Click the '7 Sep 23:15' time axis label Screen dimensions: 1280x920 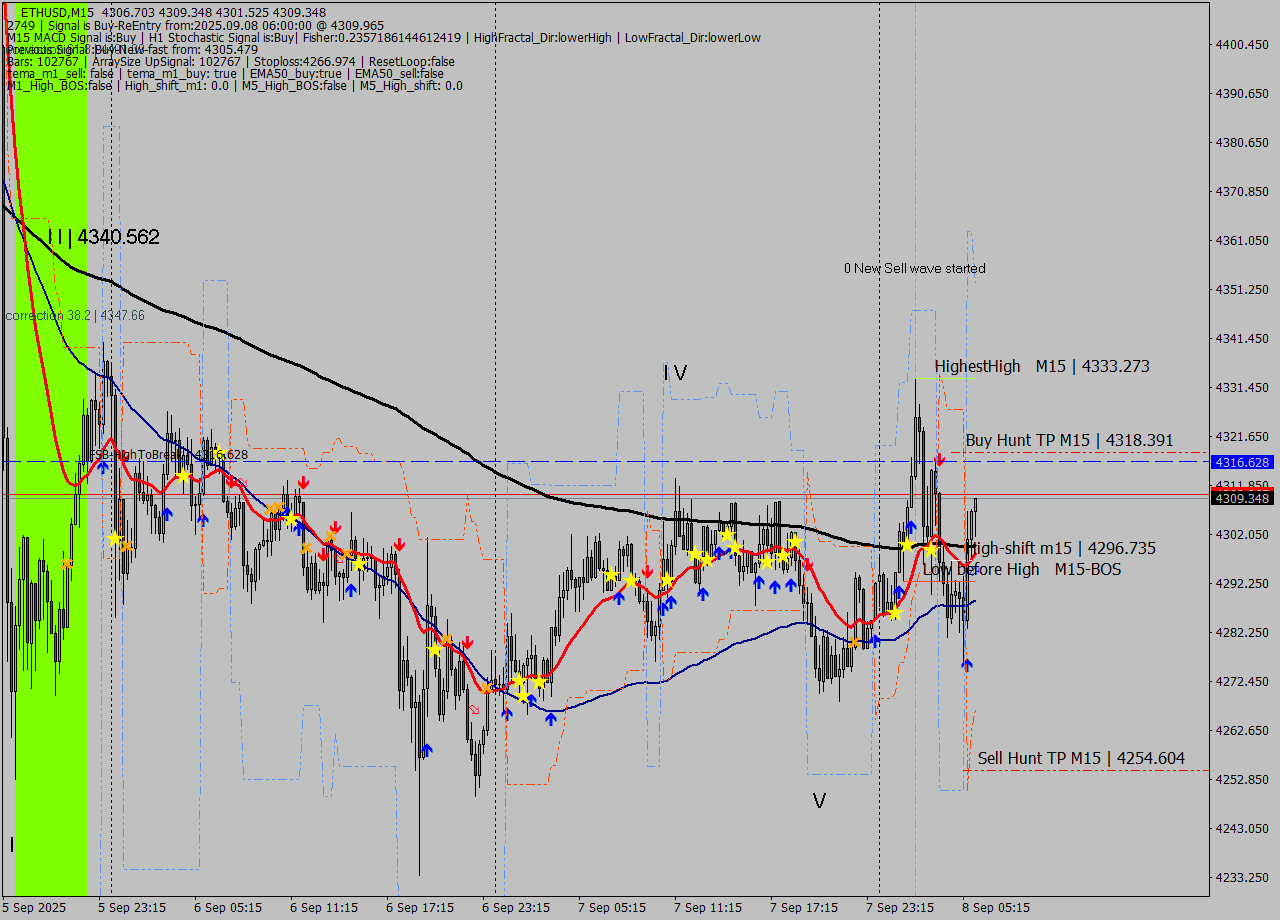click(900, 908)
